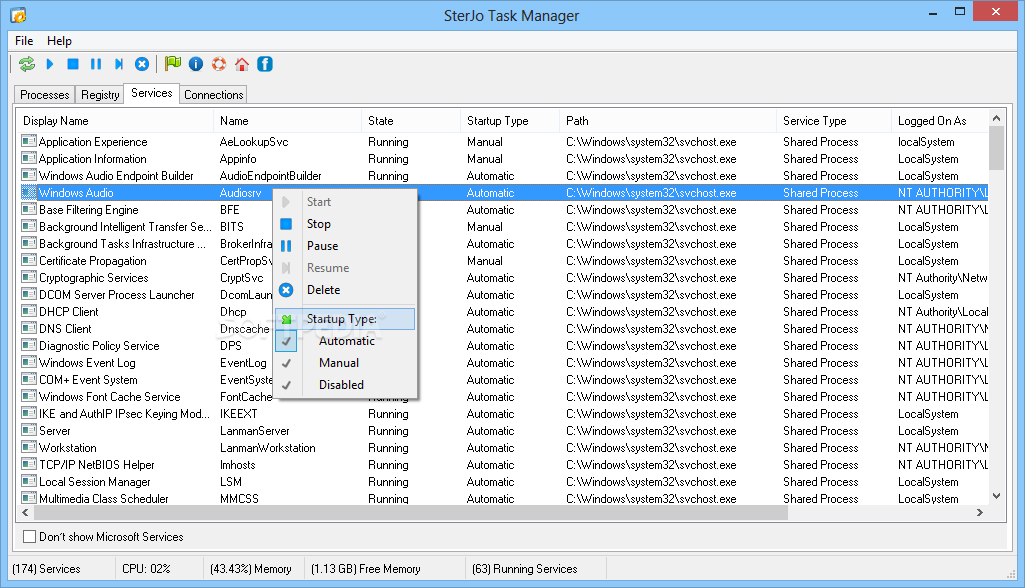The width and height of the screenshot is (1025, 588).
Task: Start service using toolbar play icon
Action: (50, 64)
